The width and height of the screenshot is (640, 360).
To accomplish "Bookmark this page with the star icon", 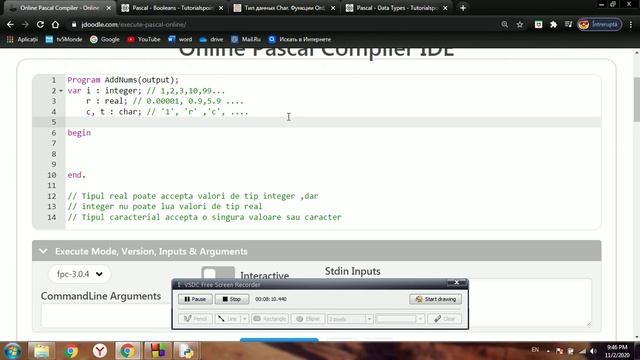I will point(520,24).
